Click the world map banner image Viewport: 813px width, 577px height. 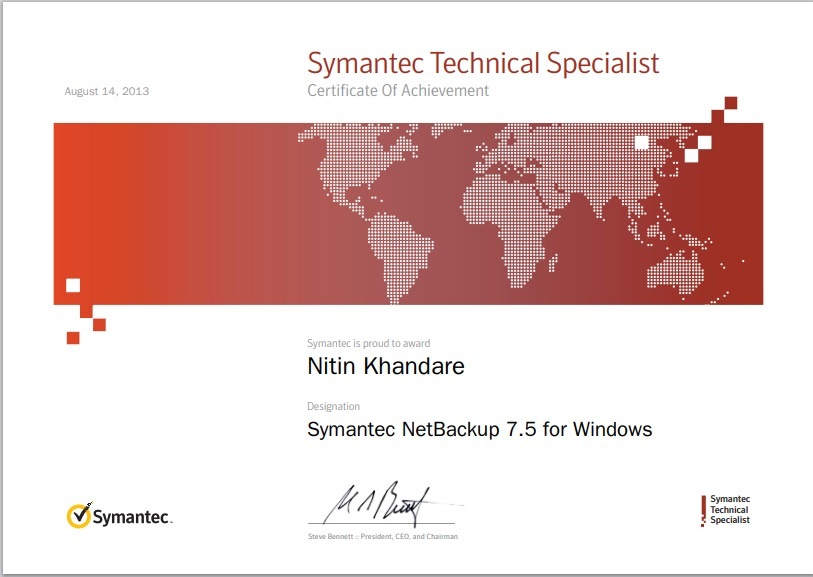tap(409, 214)
